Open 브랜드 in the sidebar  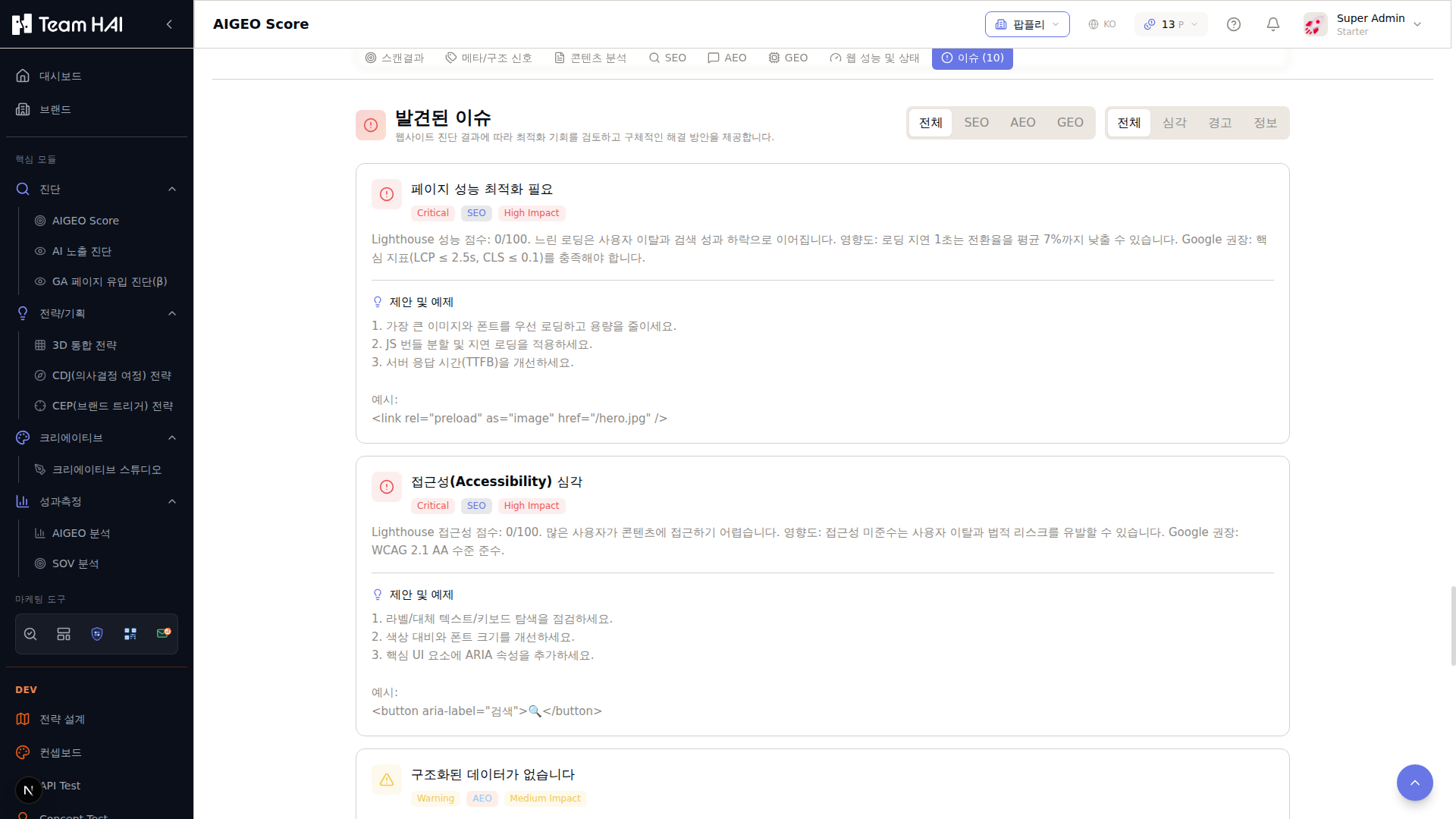(96, 109)
